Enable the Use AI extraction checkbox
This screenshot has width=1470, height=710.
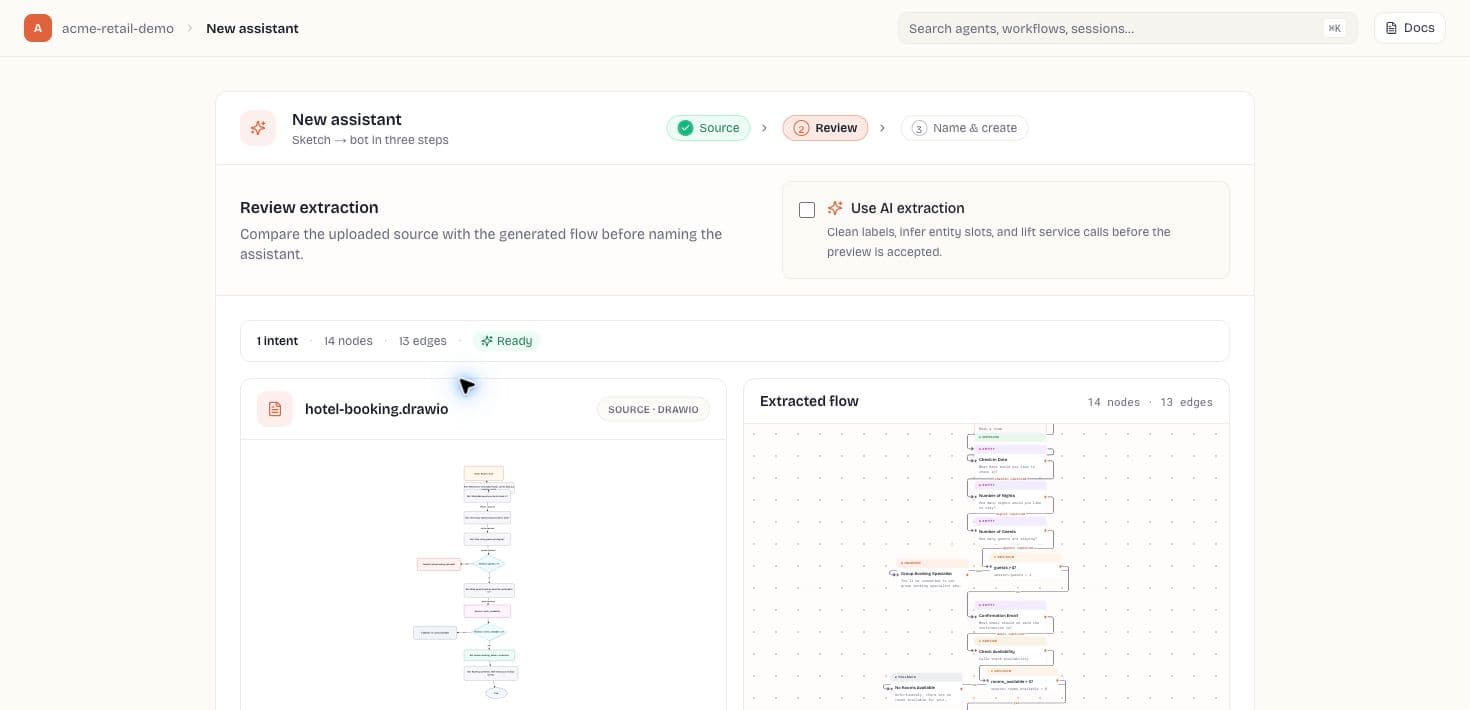coord(807,209)
